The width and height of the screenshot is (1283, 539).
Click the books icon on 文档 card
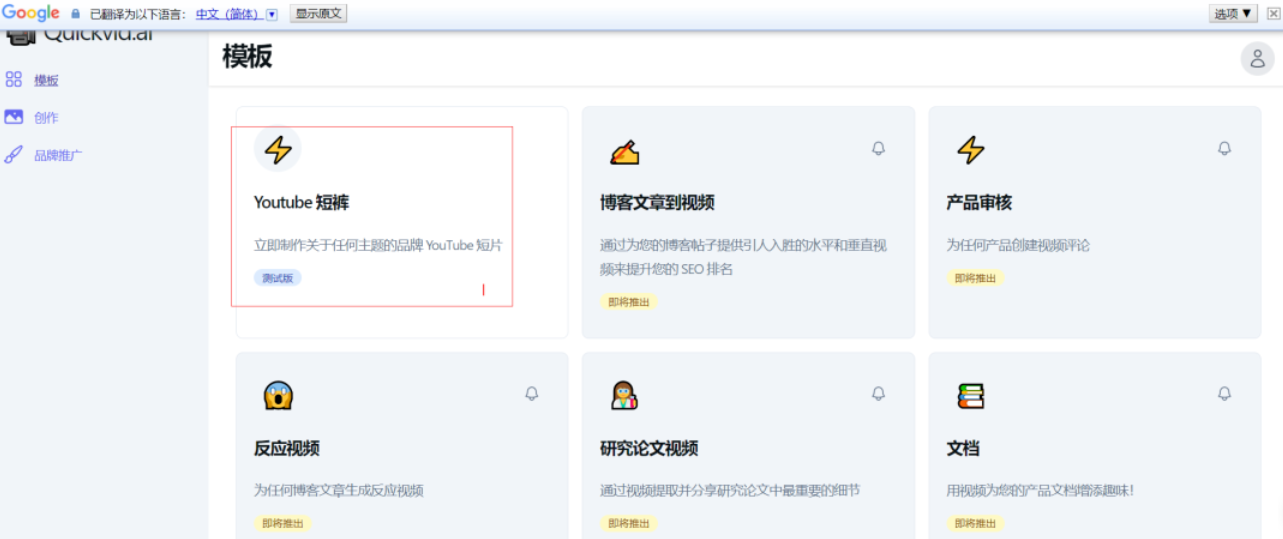click(971, 396)
